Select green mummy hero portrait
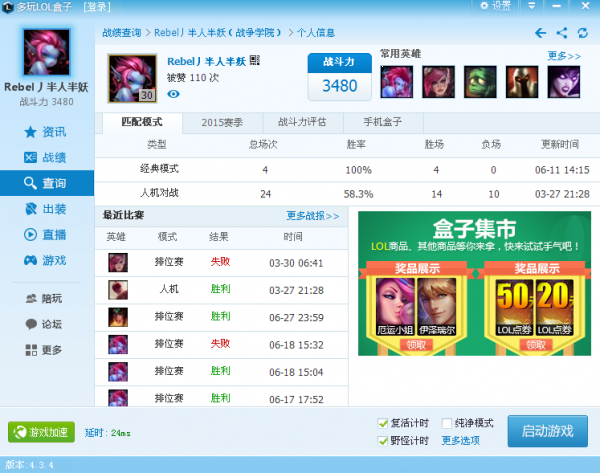This screenshot has height=473, width=600. 480,82
